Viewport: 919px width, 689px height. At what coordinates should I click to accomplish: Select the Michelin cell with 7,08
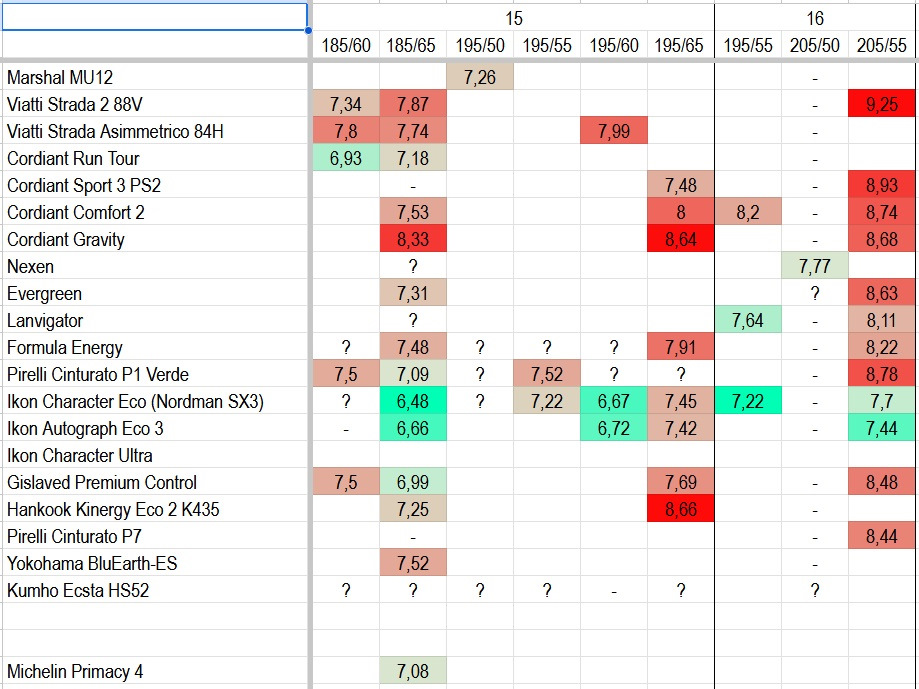413,670
